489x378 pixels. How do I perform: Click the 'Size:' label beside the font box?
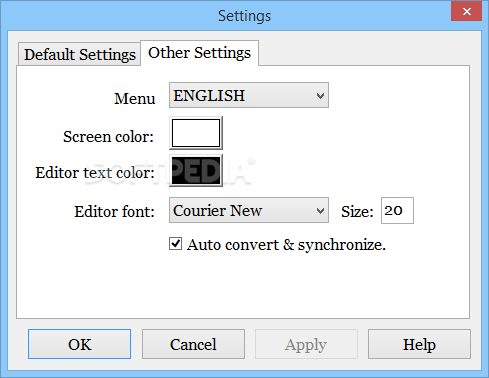(357, 212)
